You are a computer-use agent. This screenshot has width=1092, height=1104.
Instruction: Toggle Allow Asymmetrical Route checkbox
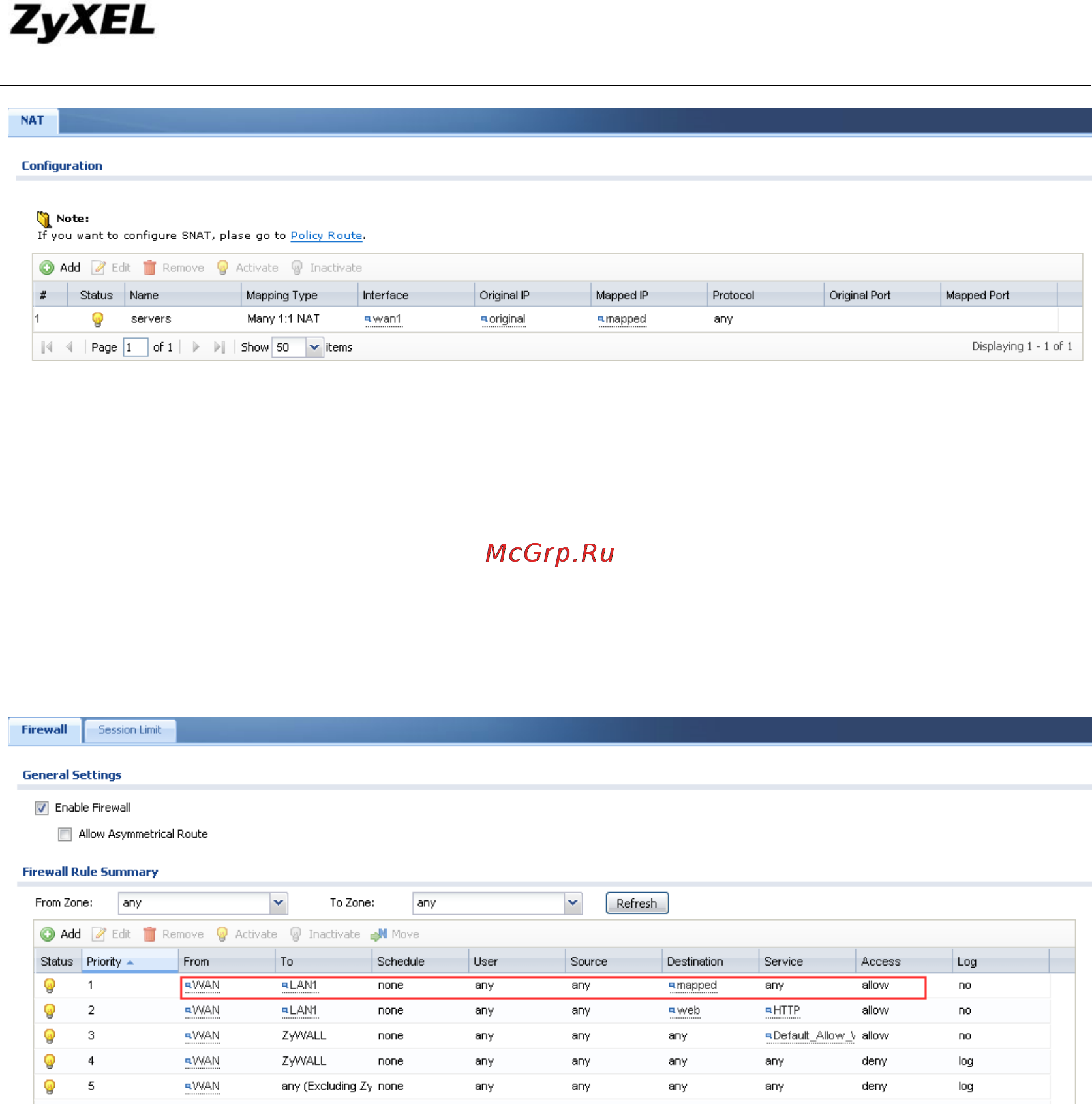(65, 835)
